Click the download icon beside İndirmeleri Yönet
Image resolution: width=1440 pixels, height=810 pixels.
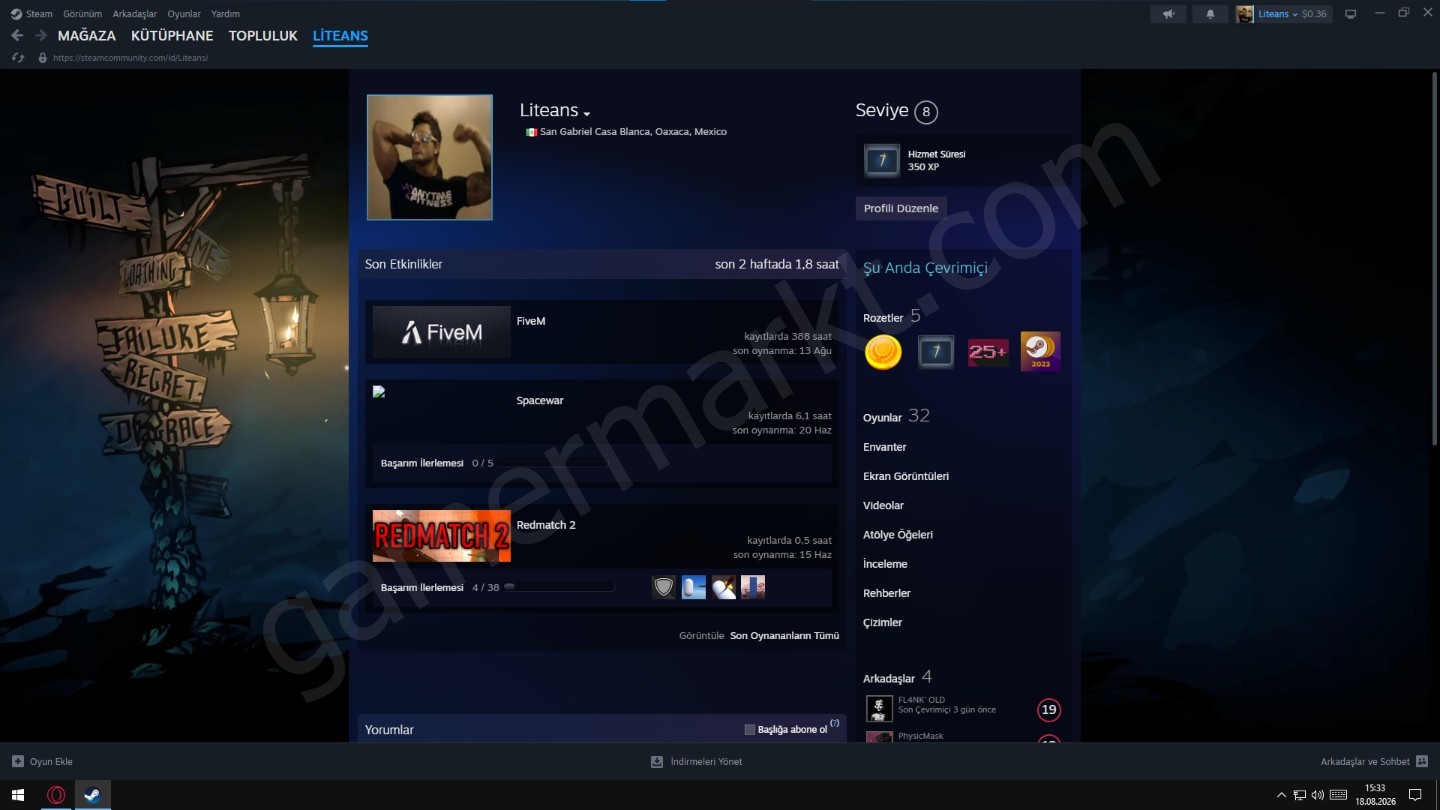point(657,761)
